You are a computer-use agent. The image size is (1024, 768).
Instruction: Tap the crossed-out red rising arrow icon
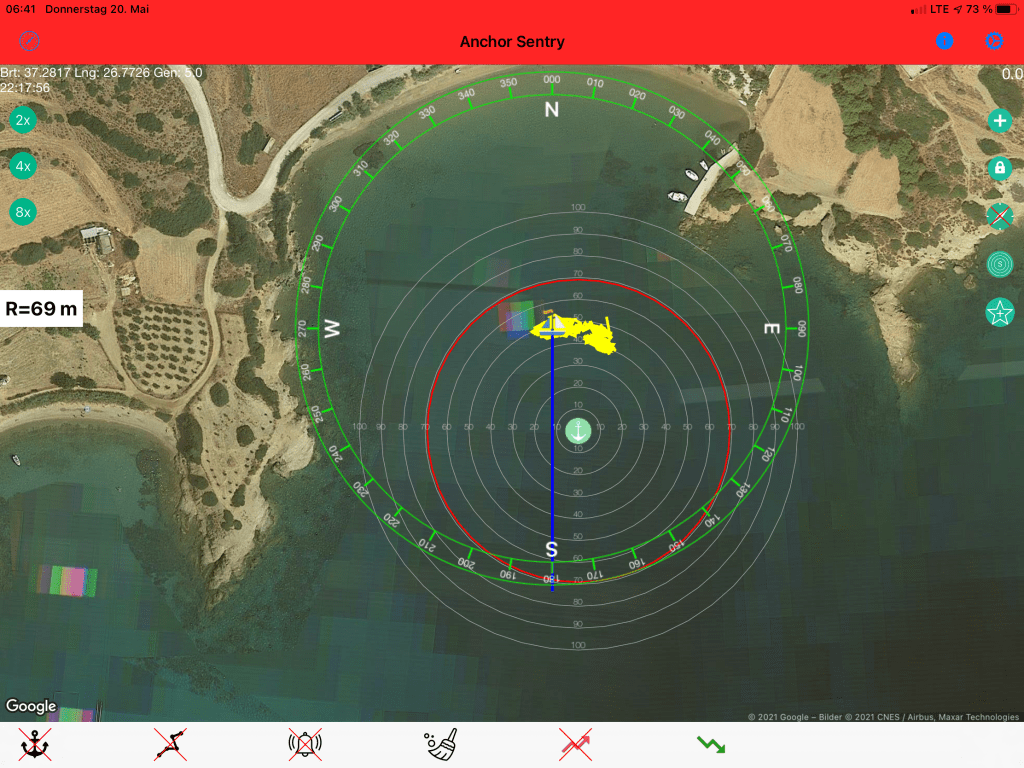[x=575, y=745]
